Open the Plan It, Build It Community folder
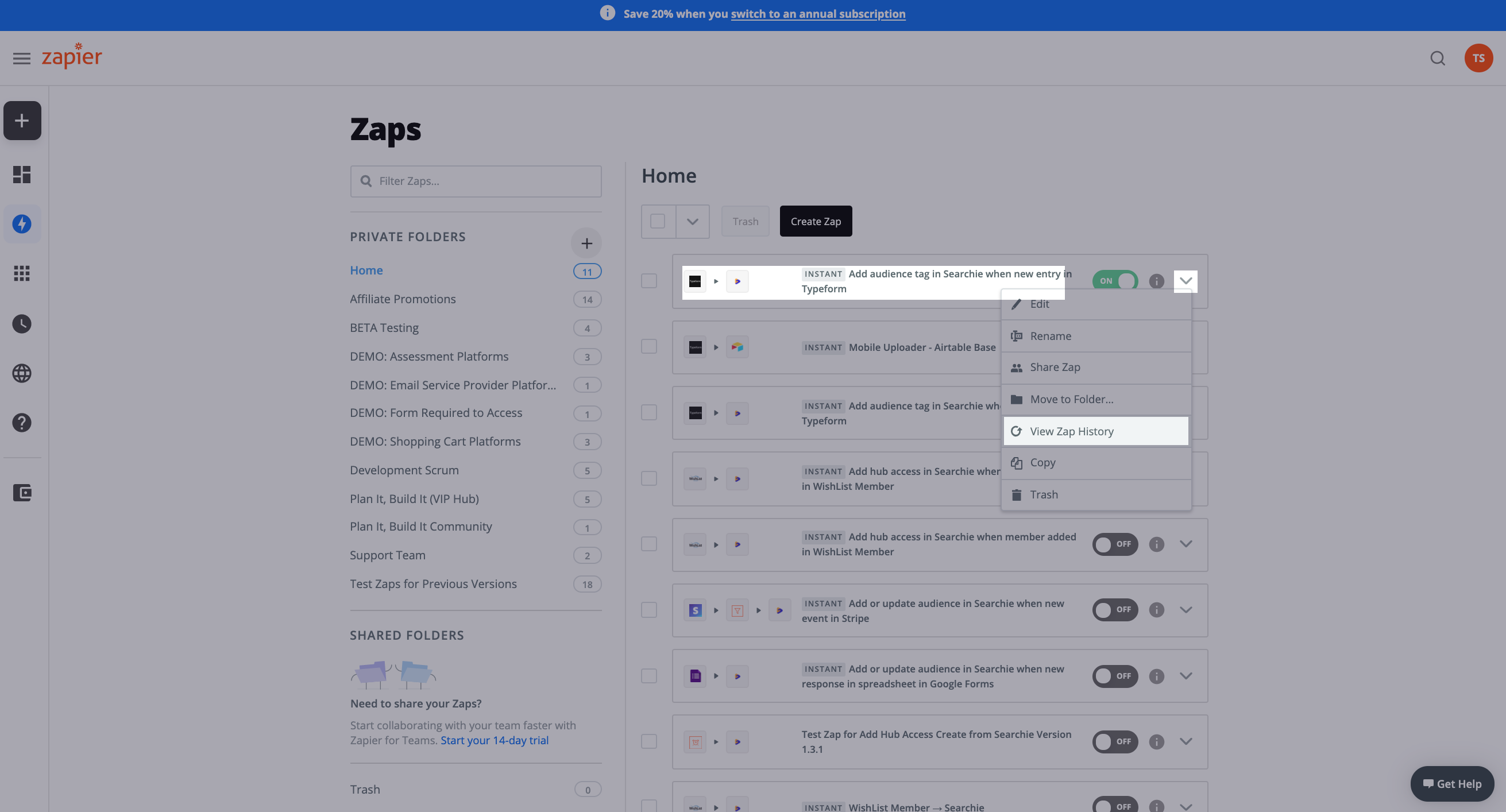 point(421,526)
